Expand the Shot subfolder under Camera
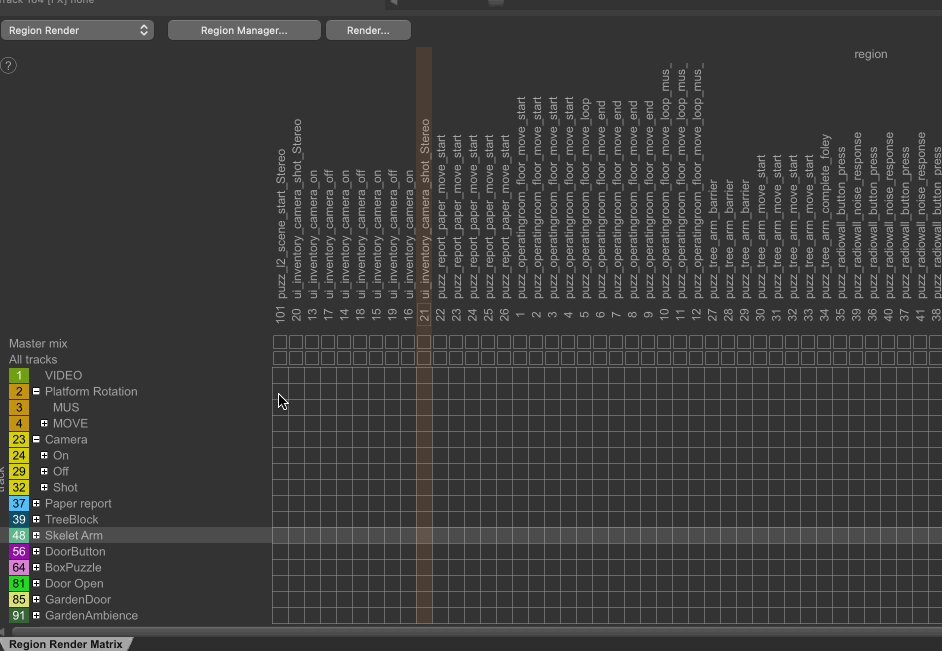942x651 pixels. click(x=44, y=488)
